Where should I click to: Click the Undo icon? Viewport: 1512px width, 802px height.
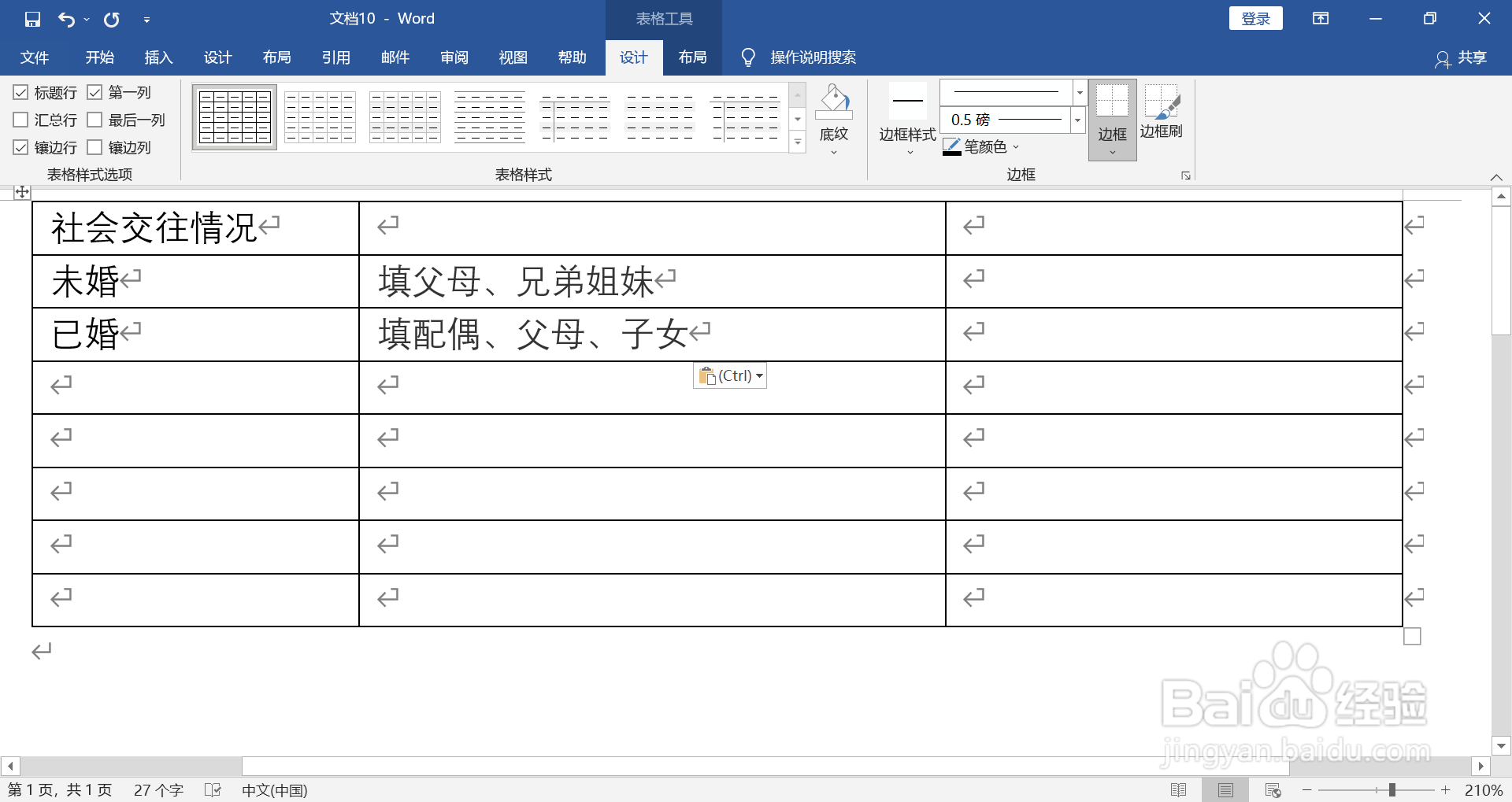coord(68,18)
